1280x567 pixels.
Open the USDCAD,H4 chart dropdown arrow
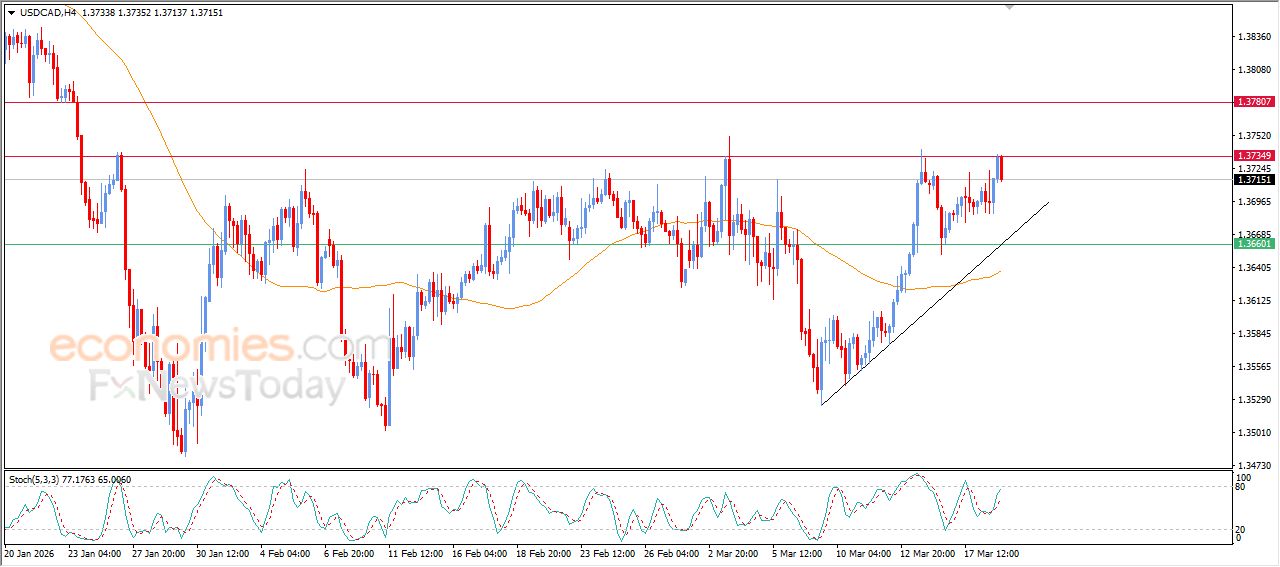click(11, 13)
